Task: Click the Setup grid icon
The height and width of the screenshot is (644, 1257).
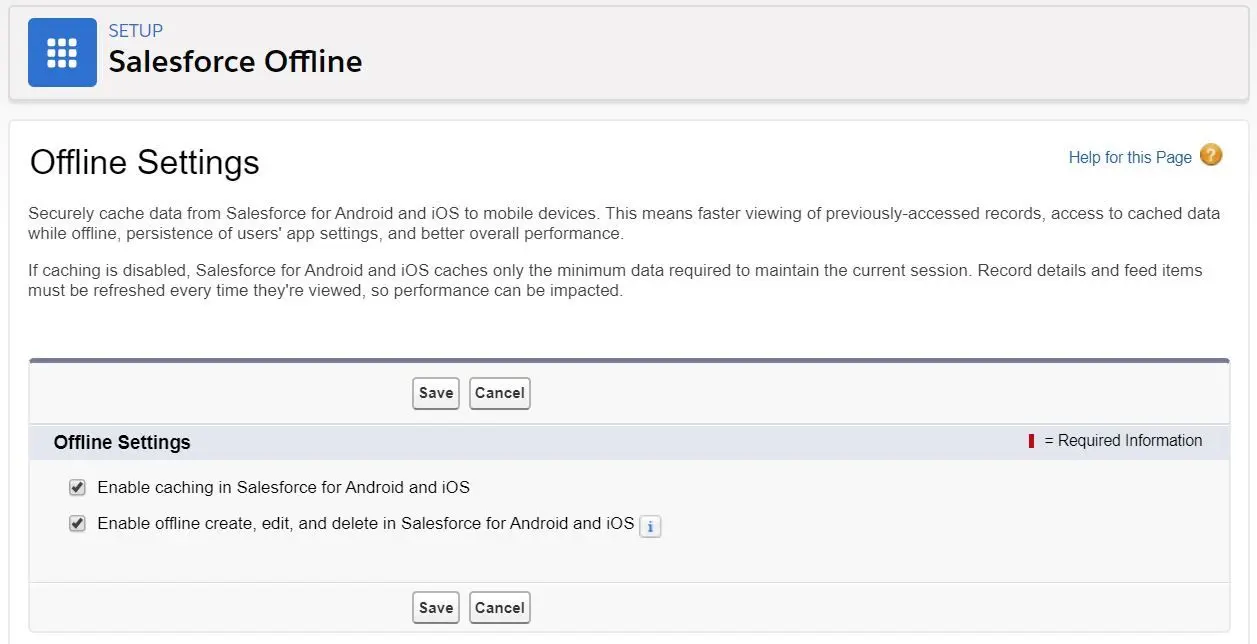Action: [x=62, y=52]
